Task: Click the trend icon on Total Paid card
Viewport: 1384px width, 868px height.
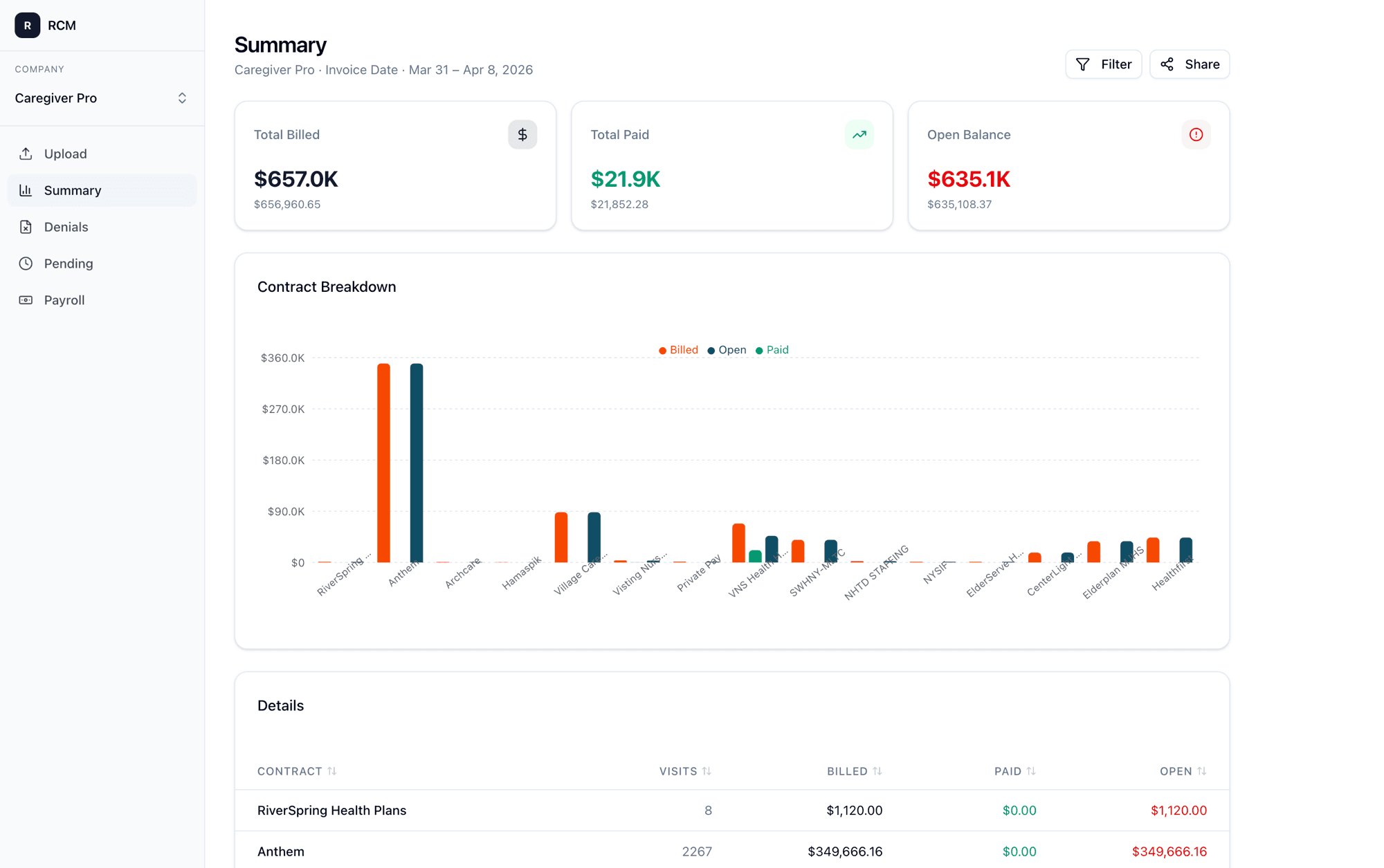Action: pos(859,135)
